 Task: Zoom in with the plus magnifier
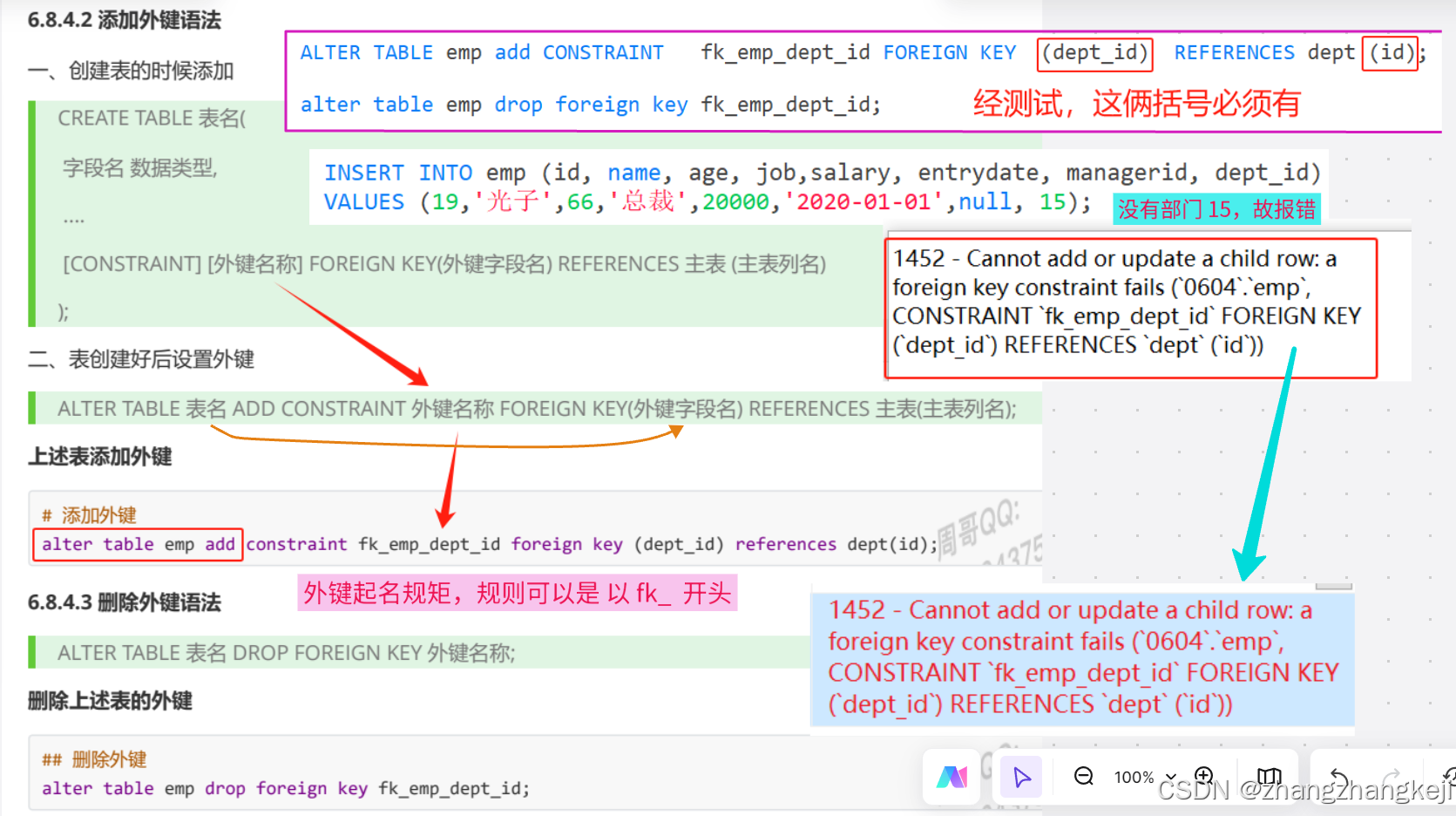click(x=1204, y=776)
